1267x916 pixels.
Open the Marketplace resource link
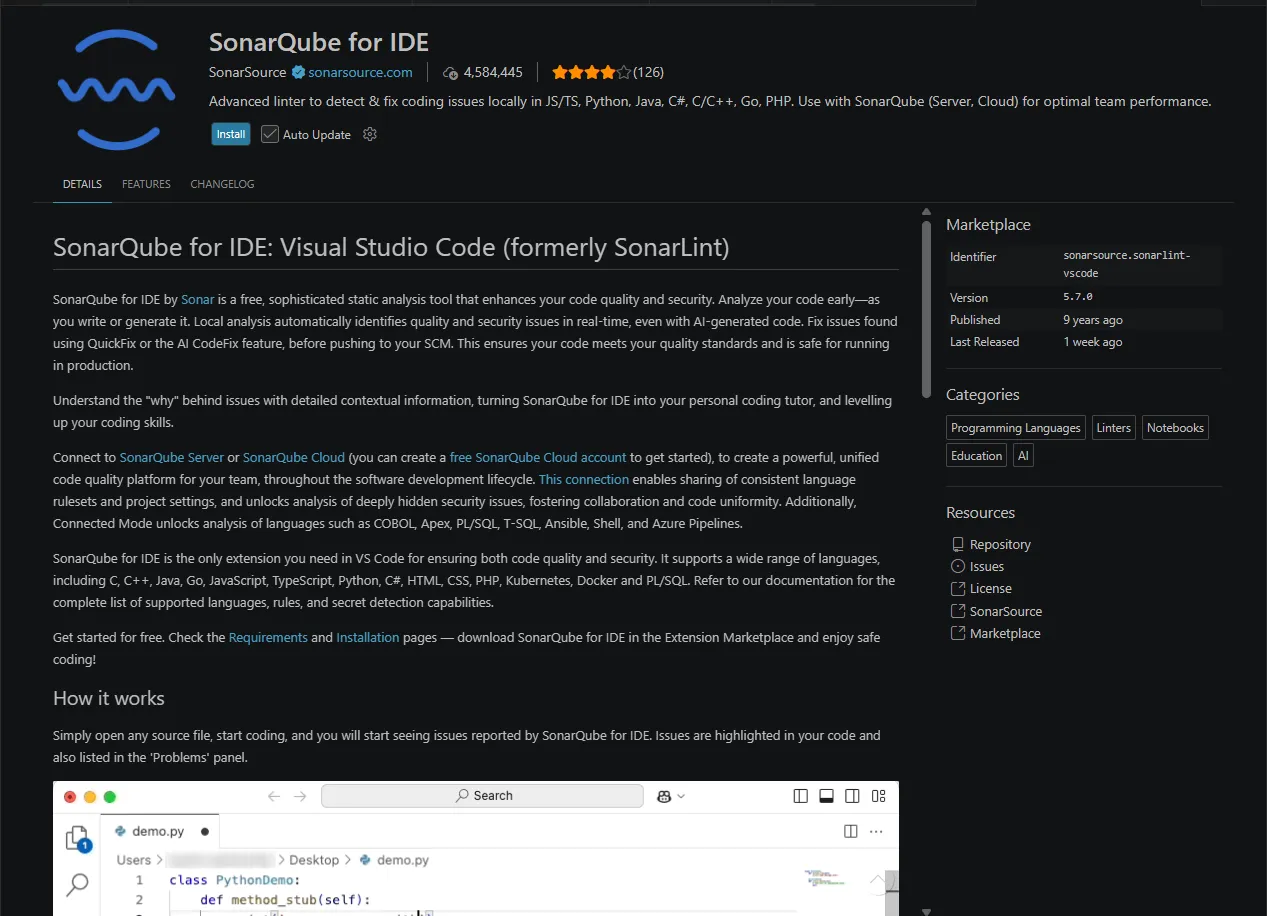[1005, 633]
